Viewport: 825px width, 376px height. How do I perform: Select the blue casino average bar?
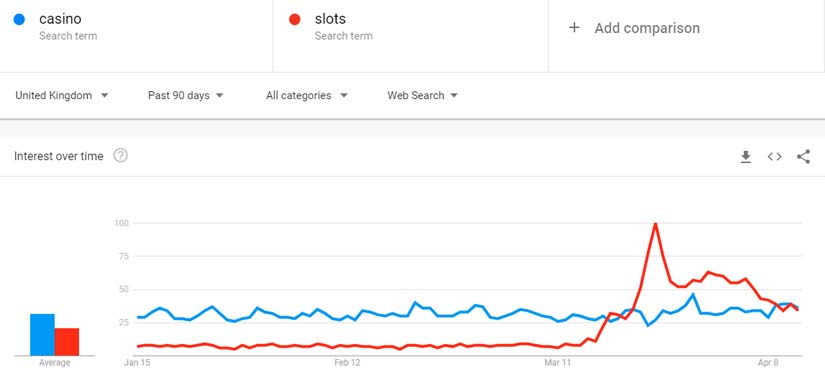point(42,334)
